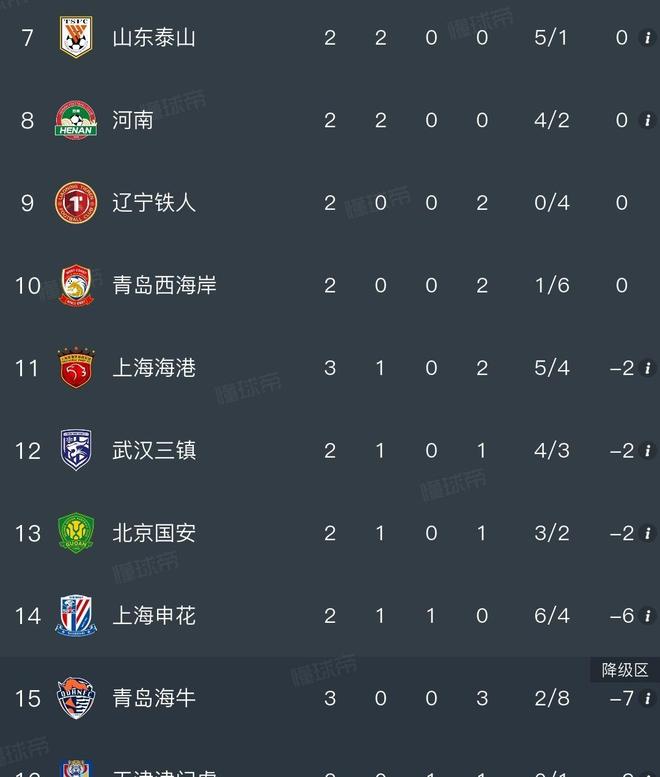Viewport: 660px width, 777px height.
Task: Open info icon on 武汉三镇 row
Action: (x=647, y=450)
